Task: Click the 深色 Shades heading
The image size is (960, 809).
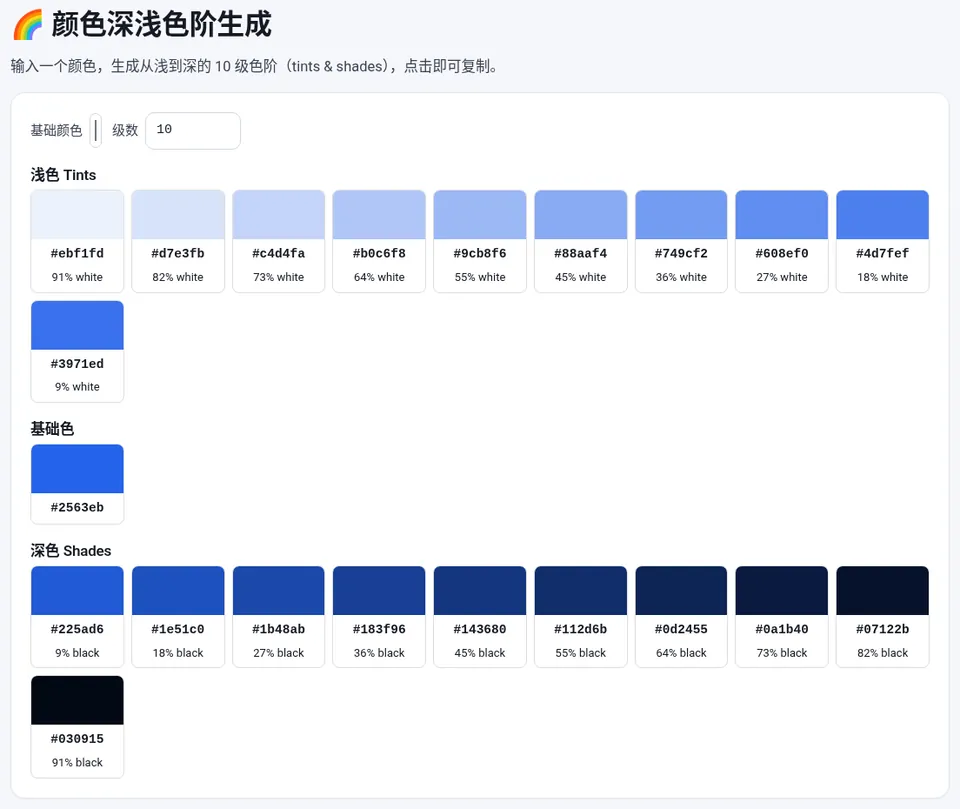Action: point(71,551)
